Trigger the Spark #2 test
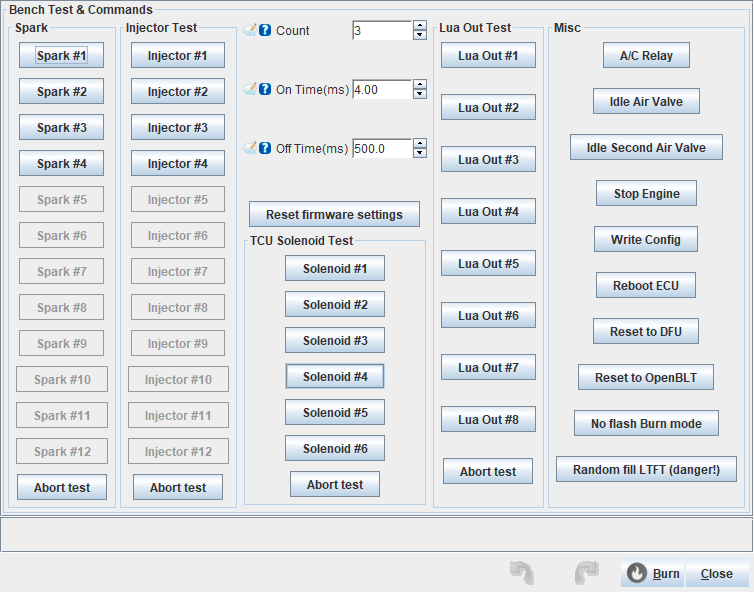Image resolution: width=754 pixels, height=592 pixels. tap(62, 91)
